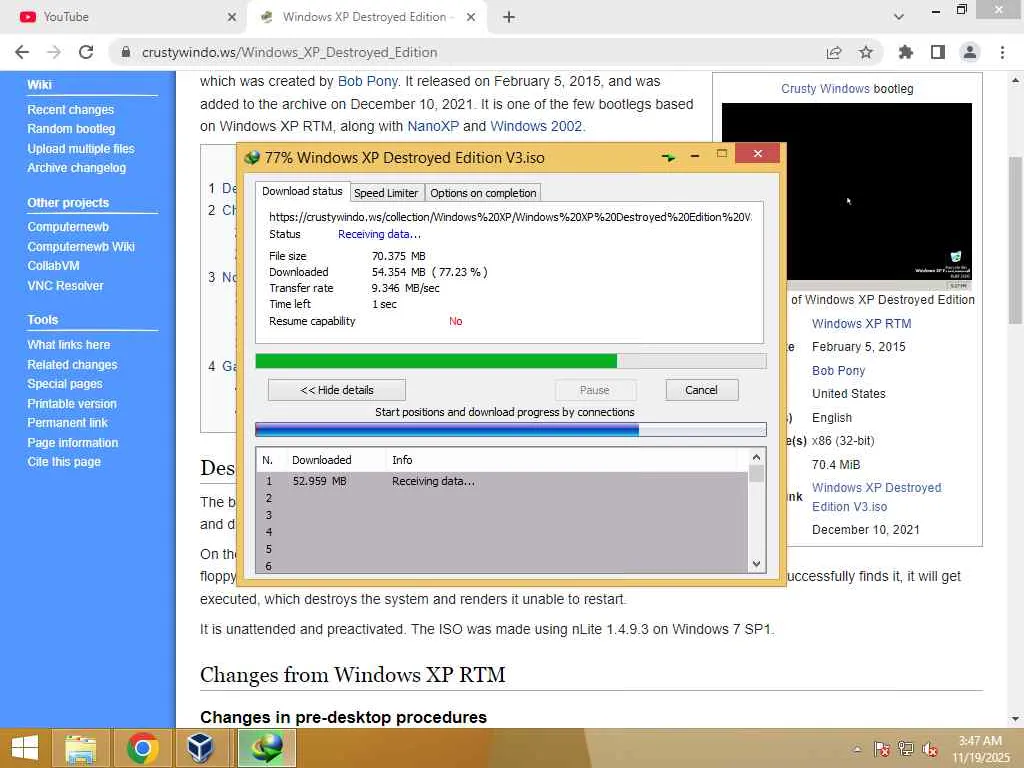Cancel the download
This screenshot has width=1024, height=768.
pyautogui.click(x=701, y=390)
